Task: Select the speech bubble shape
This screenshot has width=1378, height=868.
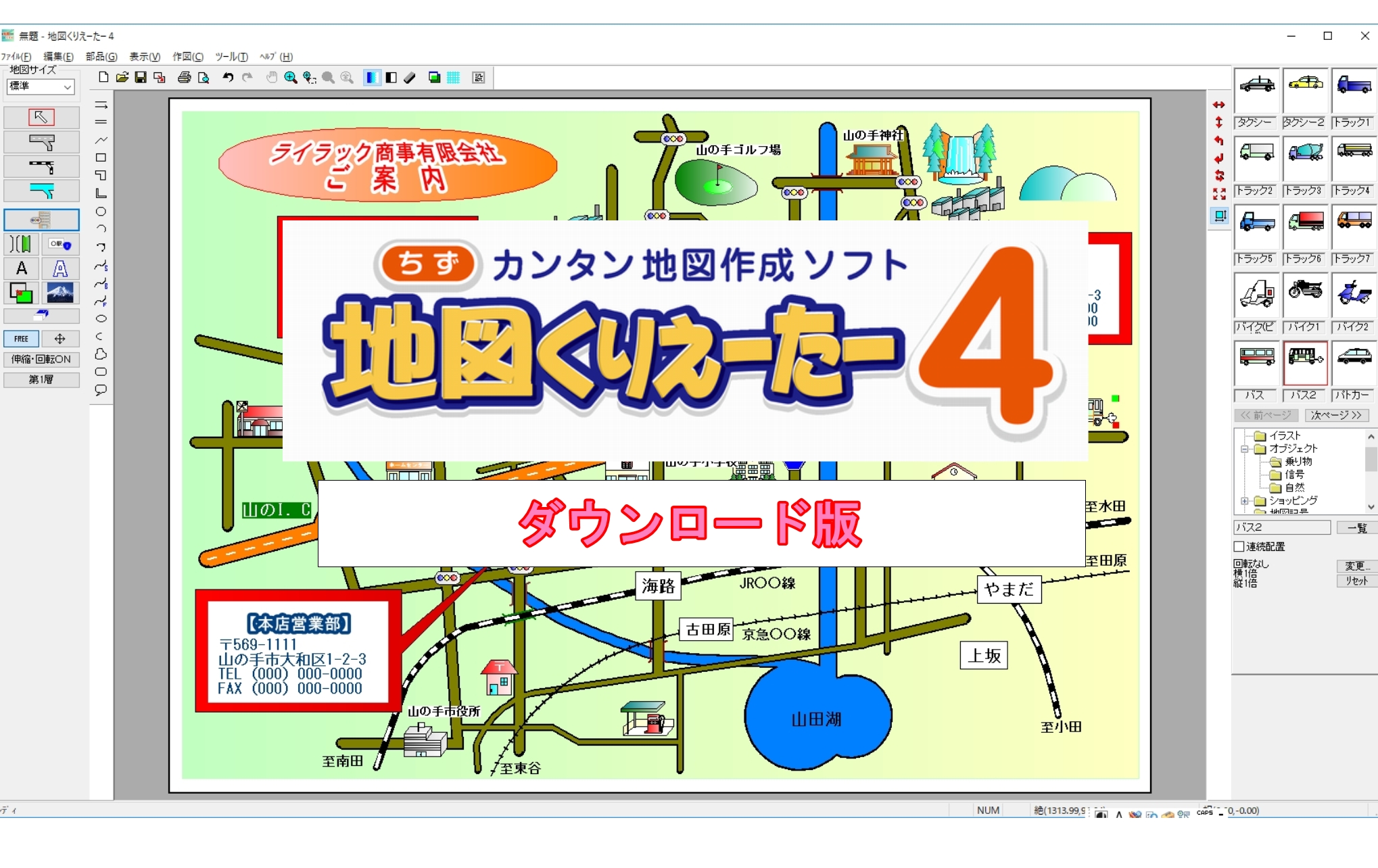Action: coord(101,390)
